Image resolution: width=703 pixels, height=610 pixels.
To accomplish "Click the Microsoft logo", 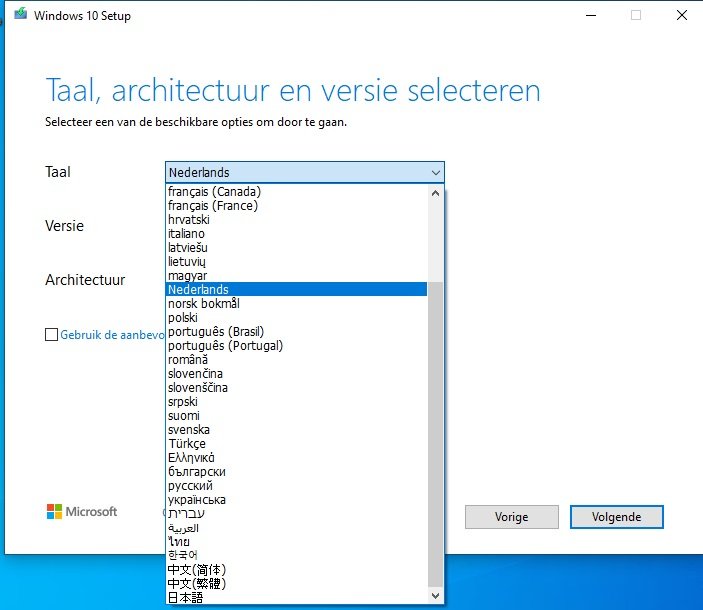I will pyautogui.click(x=82, y=511).
